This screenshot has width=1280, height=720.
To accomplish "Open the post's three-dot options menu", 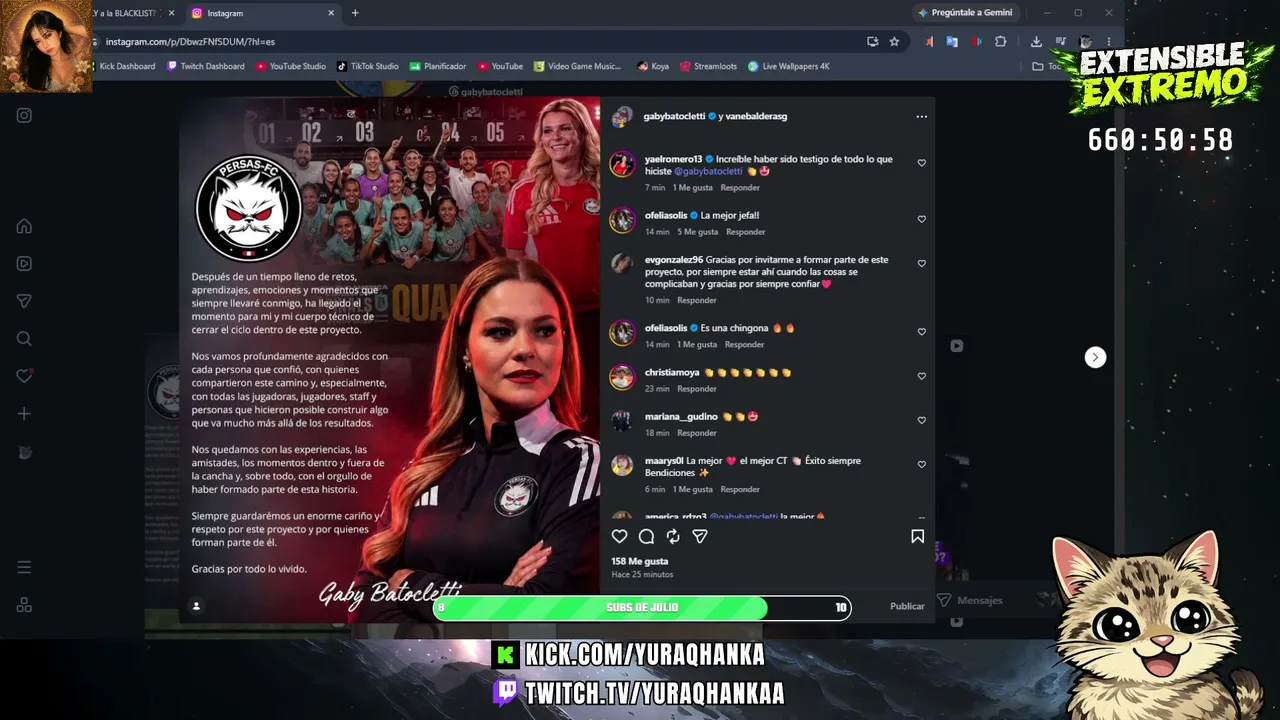I will point(921,116).
